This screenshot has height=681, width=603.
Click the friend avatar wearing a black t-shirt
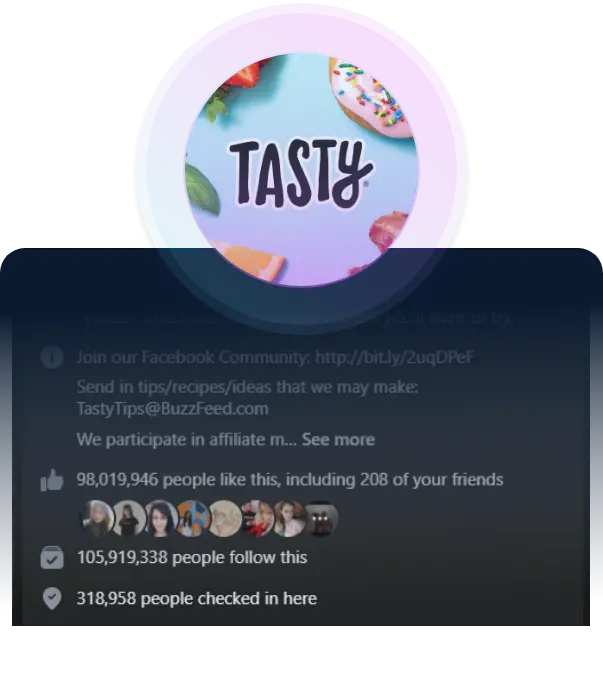click(129, 519)
